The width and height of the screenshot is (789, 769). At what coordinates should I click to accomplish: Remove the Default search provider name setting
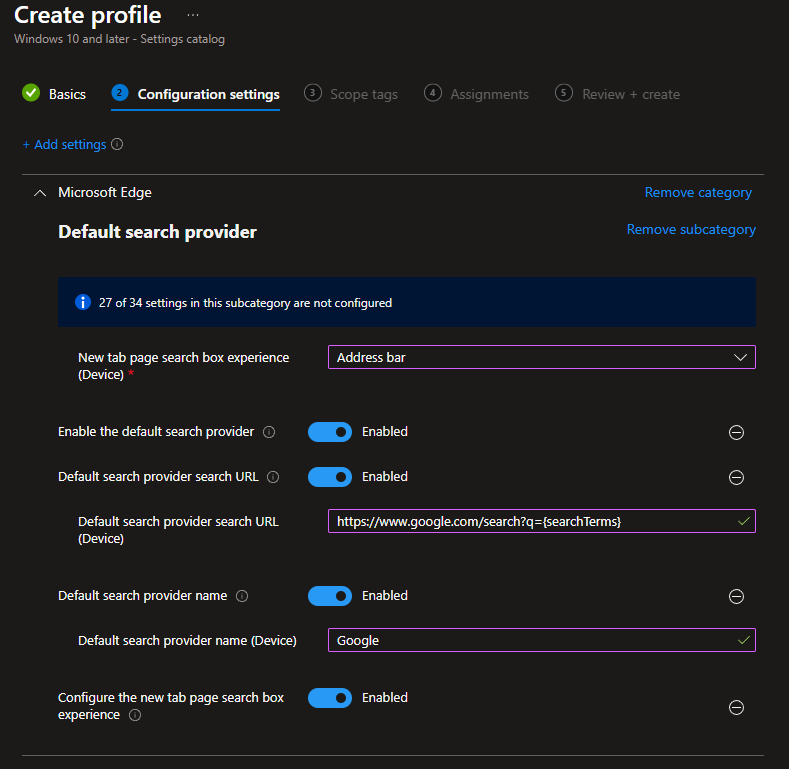[736, 596]
